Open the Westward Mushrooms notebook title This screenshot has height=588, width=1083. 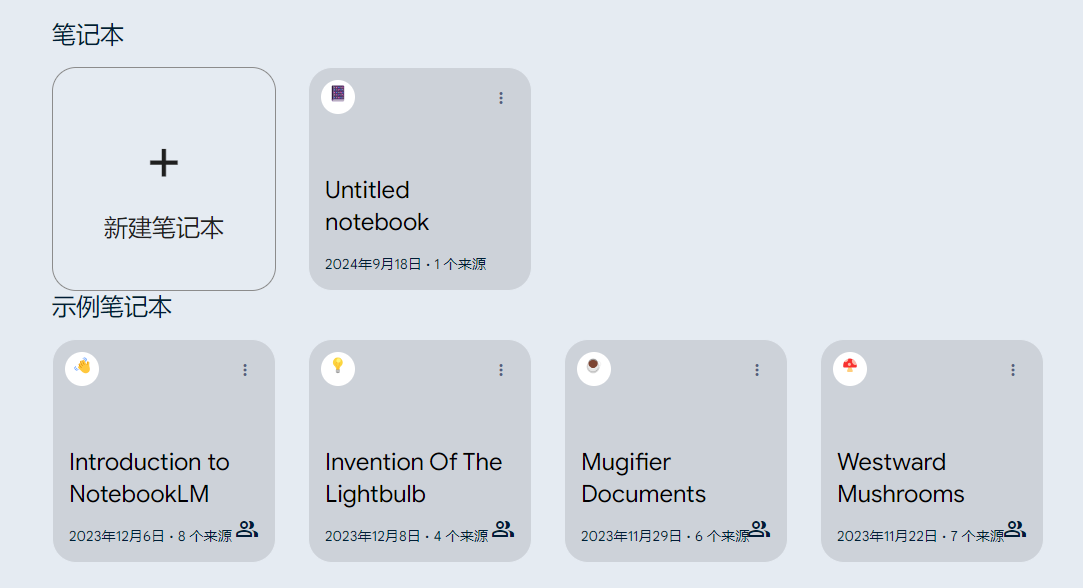click(901, 478)
